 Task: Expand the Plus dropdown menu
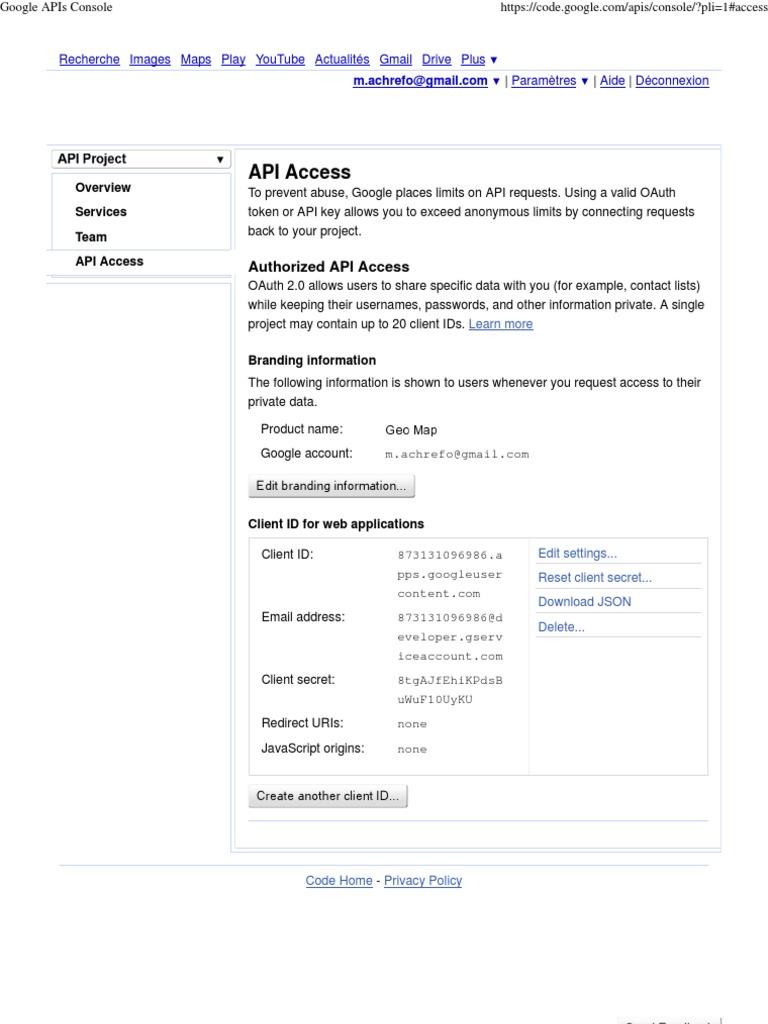[x=479, y=59]
